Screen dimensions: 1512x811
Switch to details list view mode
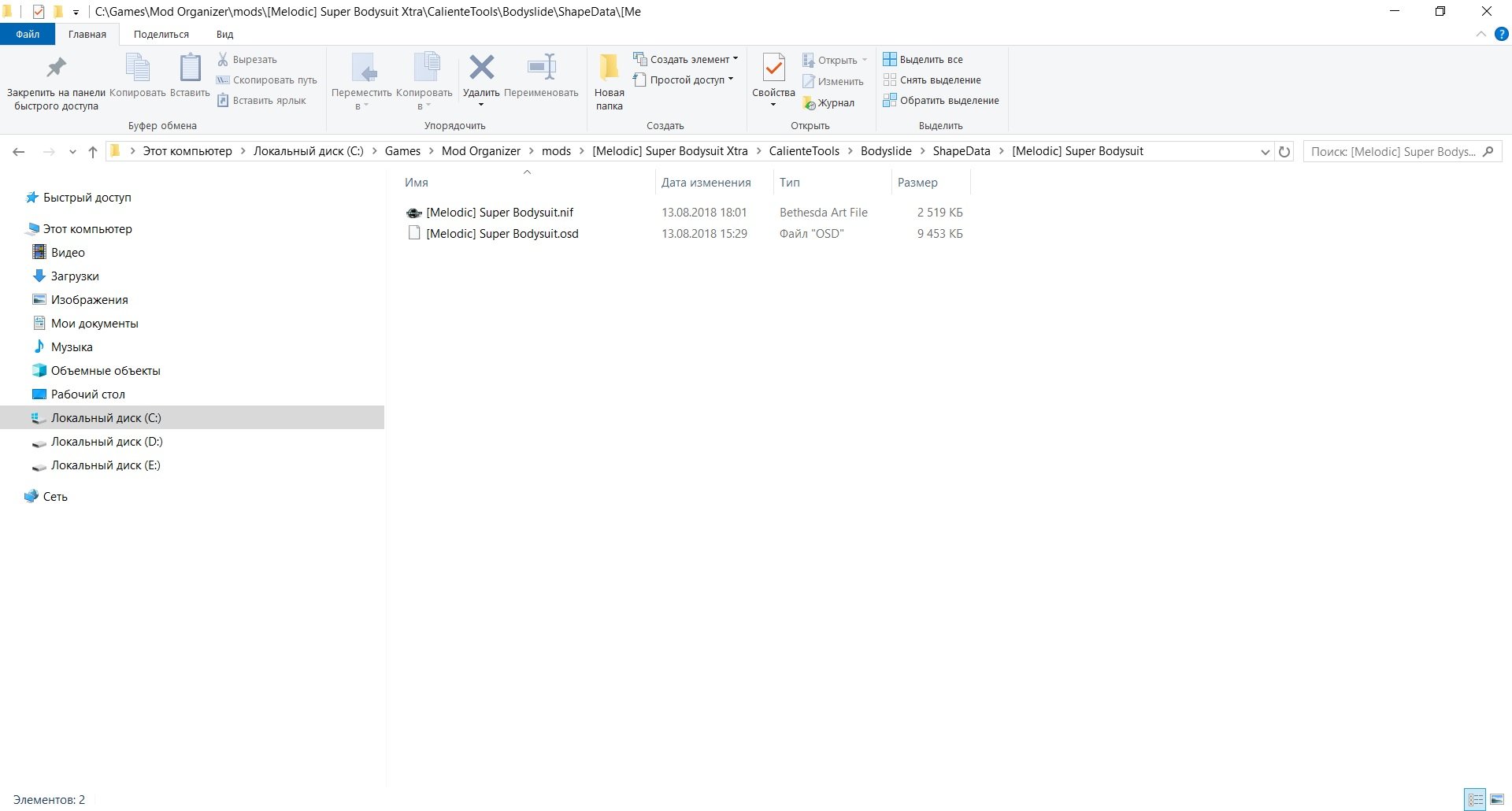tap(1475, 799)
